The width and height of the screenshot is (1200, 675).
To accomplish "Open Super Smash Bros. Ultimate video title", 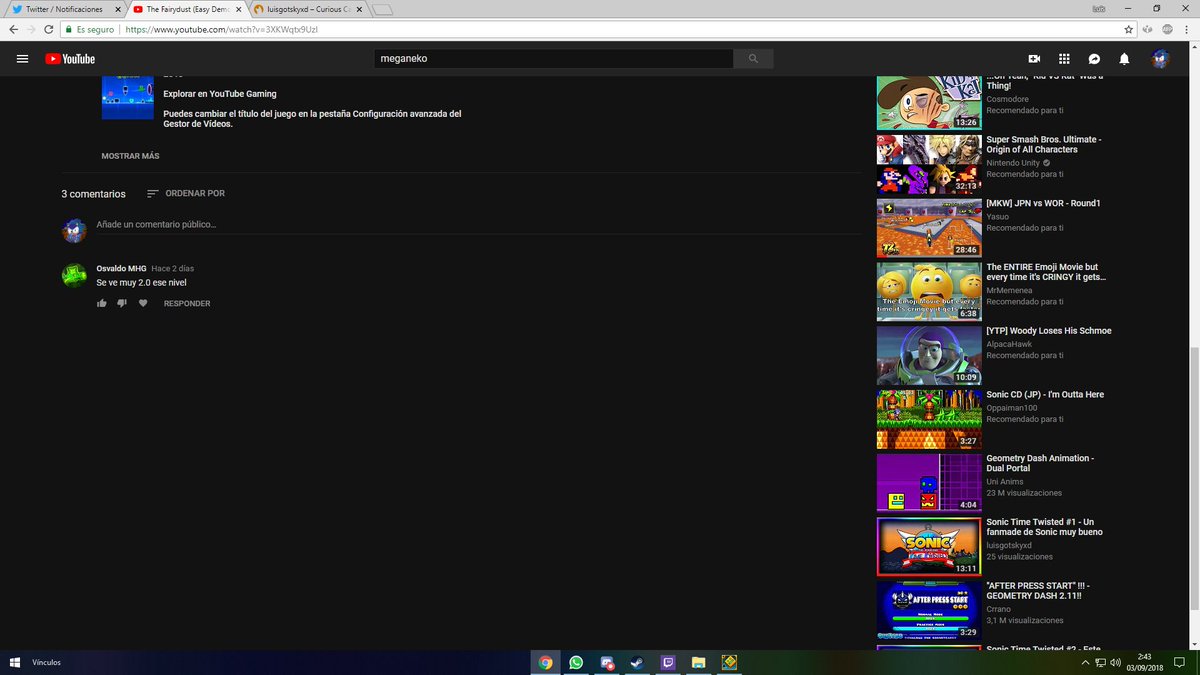I will point(1043,144).
